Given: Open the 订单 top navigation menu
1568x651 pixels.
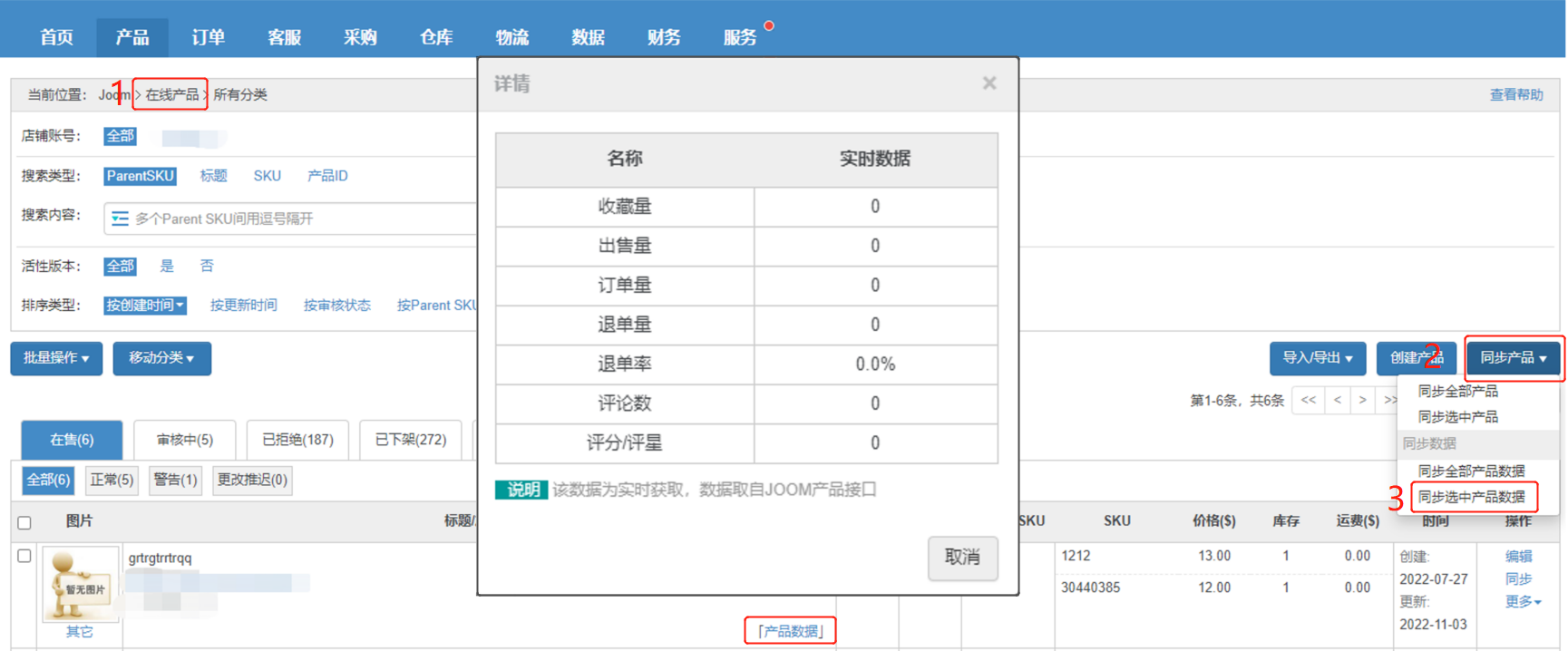Looking at the screenshot, I should click(208, 37).
